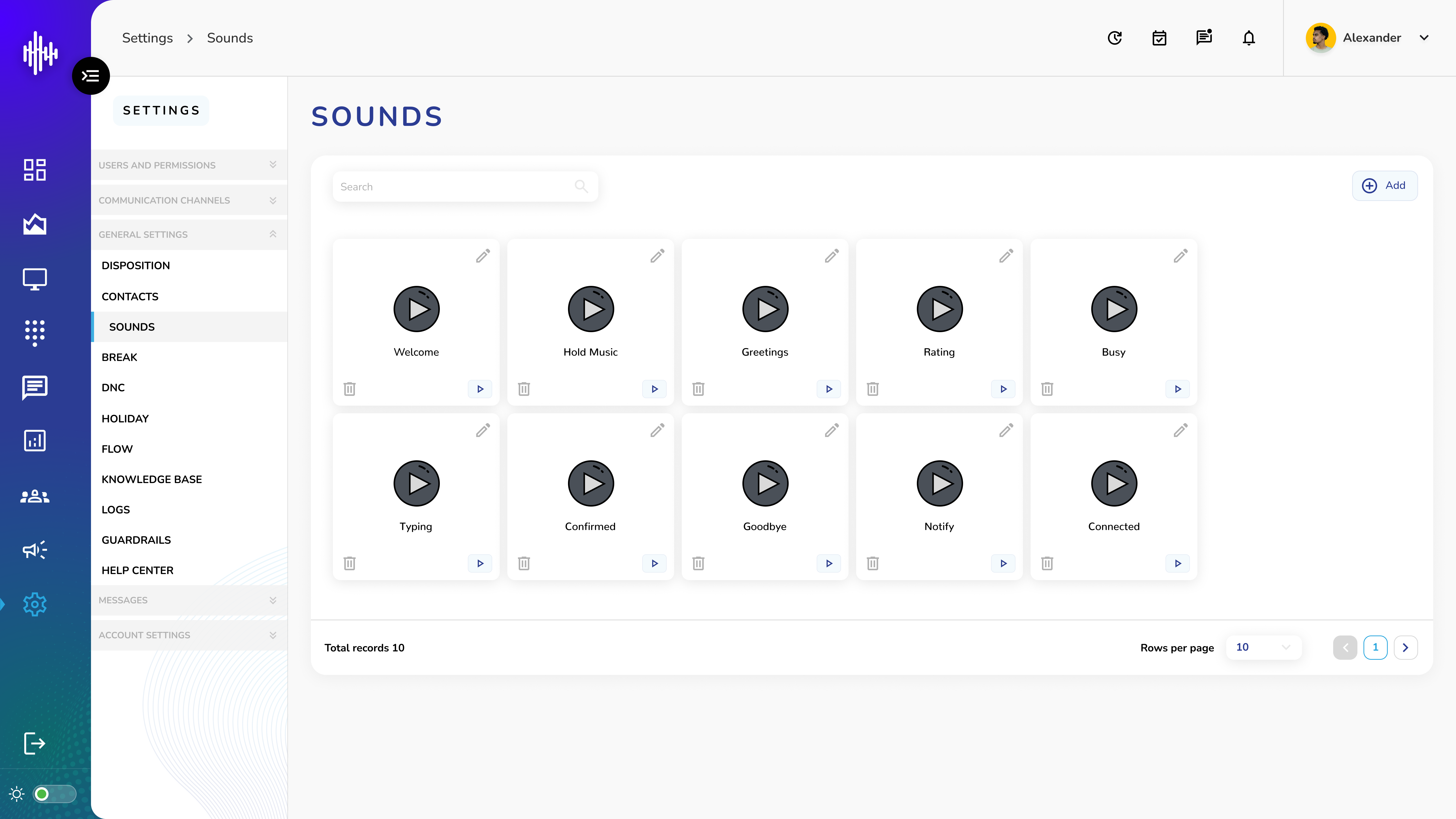
Task: Click the large Greetings play thumbnail
Action: pyautogui.click(x=765, y=309)
